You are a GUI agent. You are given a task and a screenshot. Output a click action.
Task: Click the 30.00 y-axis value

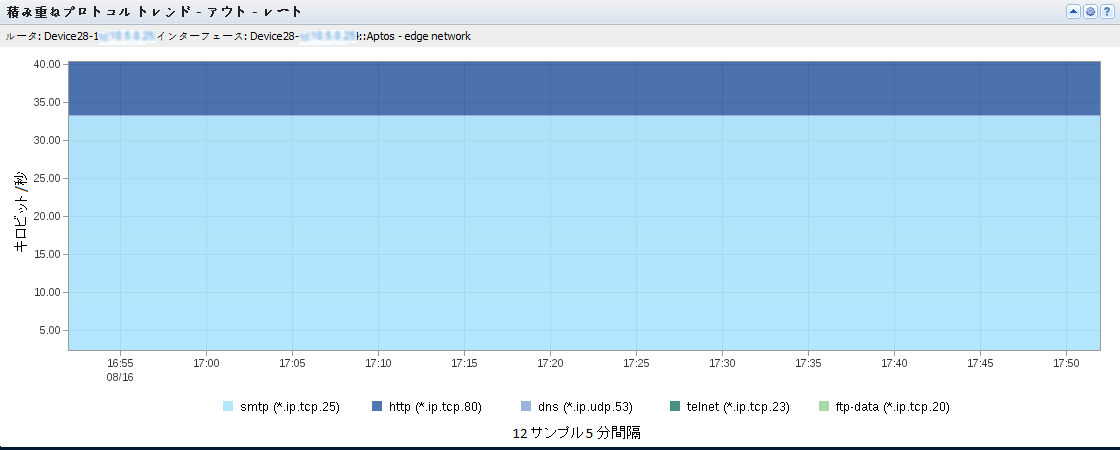(x=49, y=141)
